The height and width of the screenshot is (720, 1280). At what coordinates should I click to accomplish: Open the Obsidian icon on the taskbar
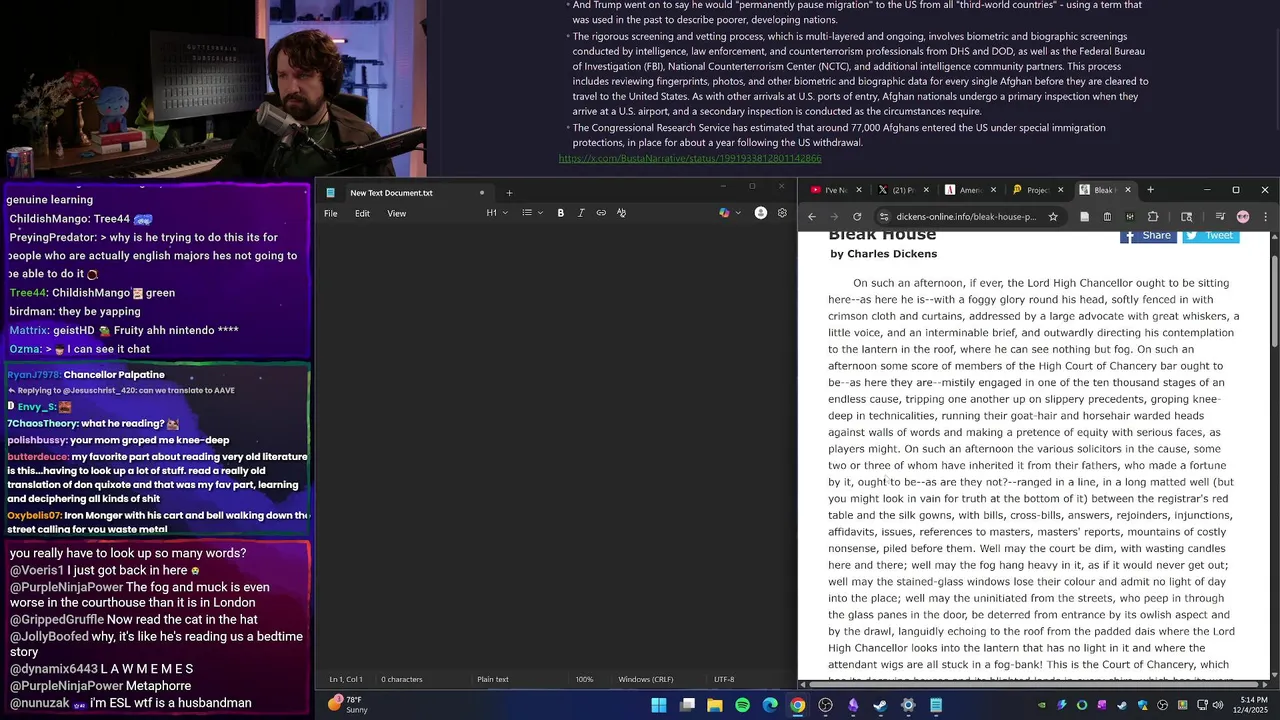[853, 705]
